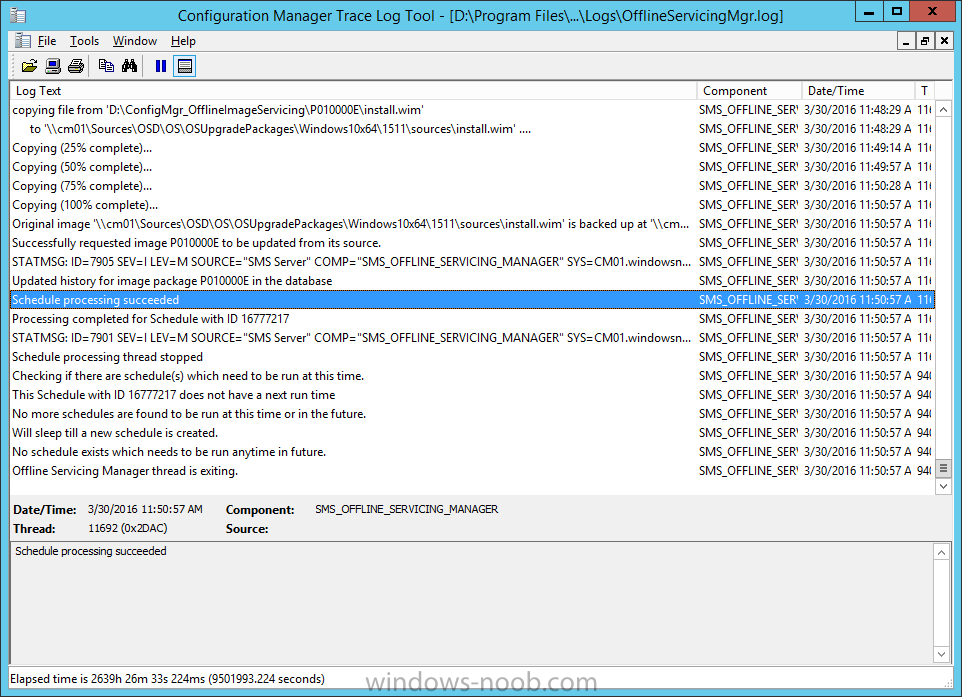Screen dimensions: 962x697
Task: Select the STATMSG: ID=7901 row
Action: pyautogui.click(x=472, y=338)
